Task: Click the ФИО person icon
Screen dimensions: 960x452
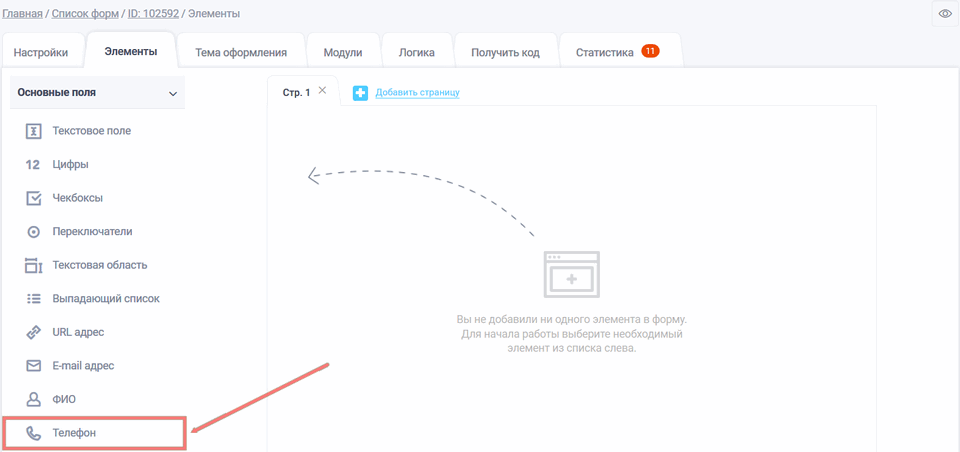Action: (x=33, y=399)
